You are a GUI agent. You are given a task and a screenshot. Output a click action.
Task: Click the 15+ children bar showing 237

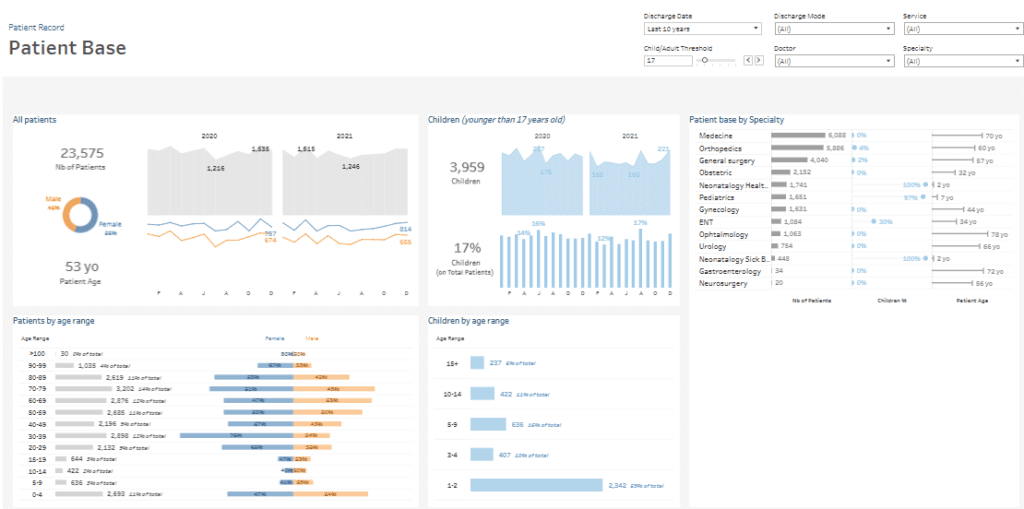pyautogui.click(x=477, y=363)
